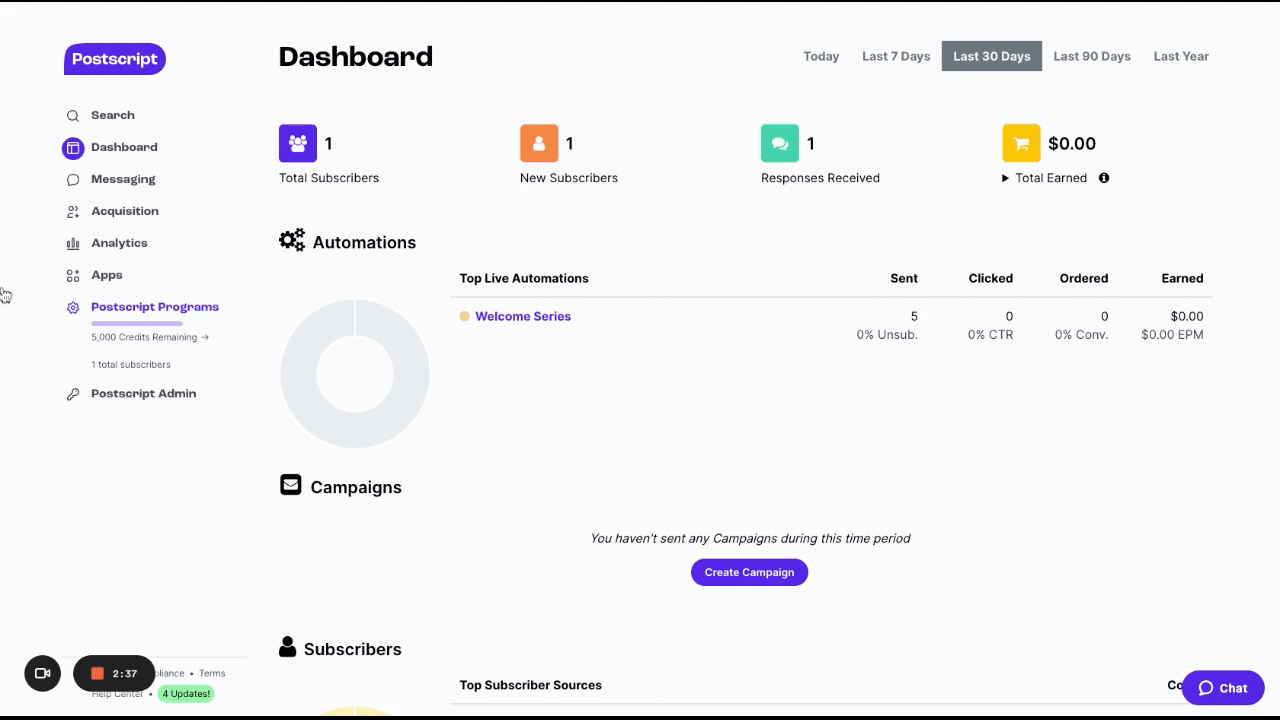Stop the recording with red button
1280x720 pixels.
click(97, 674)
